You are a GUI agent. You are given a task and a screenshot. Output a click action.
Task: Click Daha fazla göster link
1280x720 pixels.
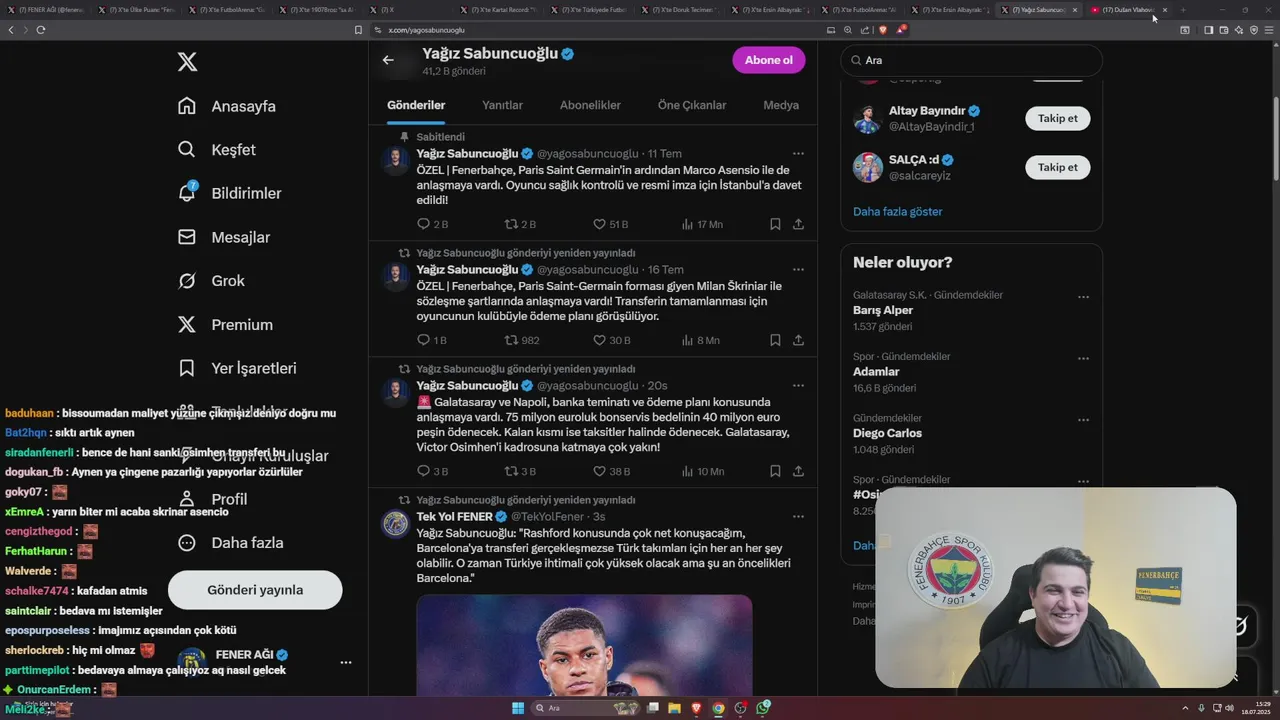pos(897,212)
